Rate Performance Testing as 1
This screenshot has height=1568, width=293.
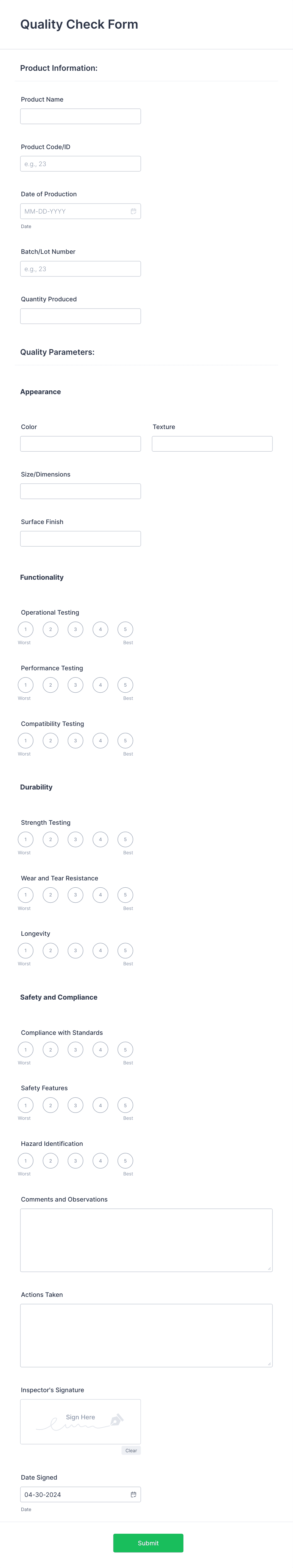coord(25,685)
